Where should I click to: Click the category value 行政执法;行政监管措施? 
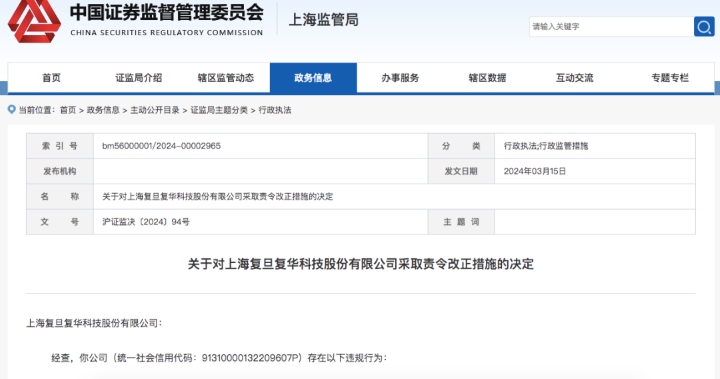coord(546,146)
